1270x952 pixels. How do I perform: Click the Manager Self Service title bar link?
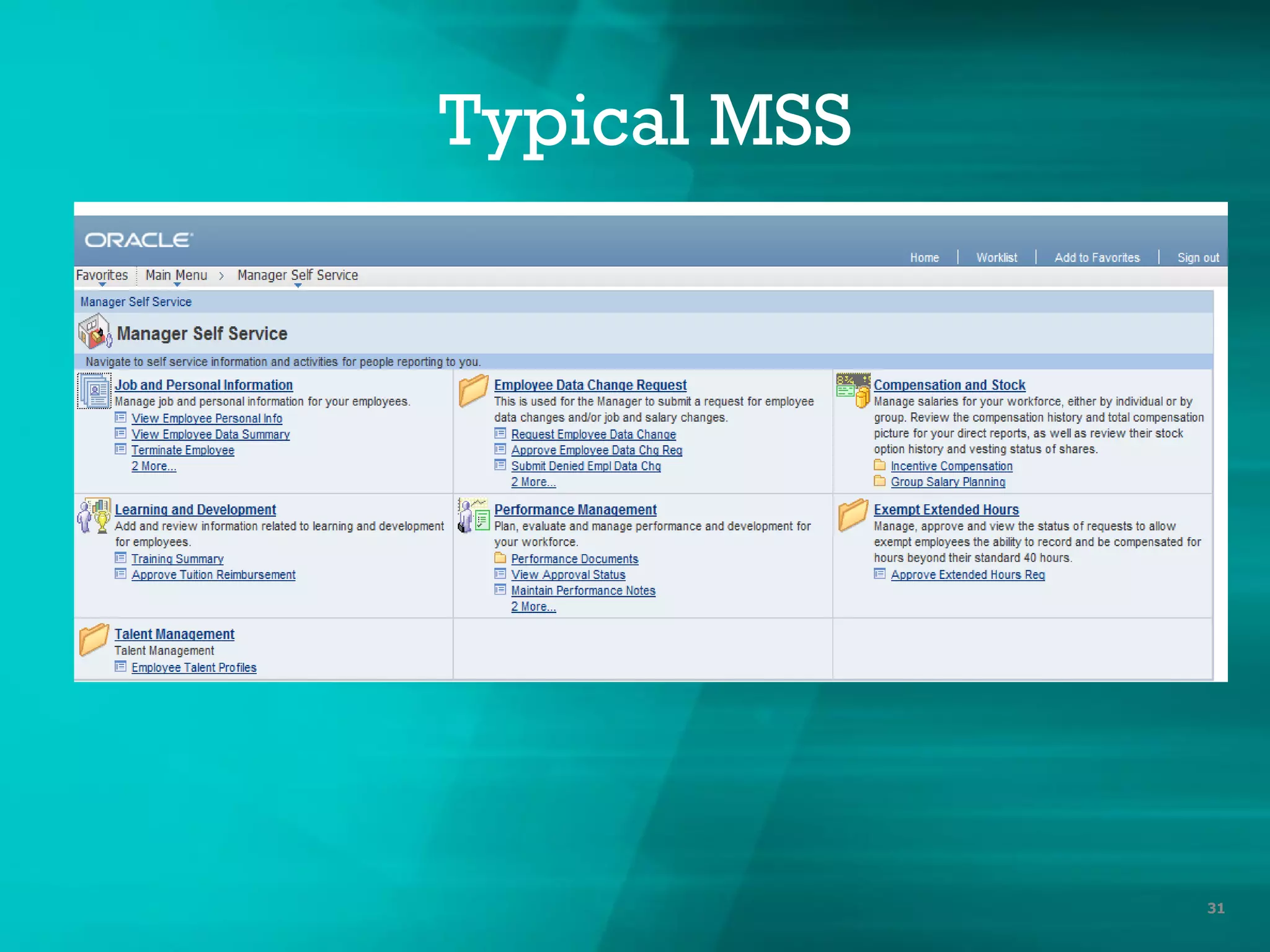point(136,302)
